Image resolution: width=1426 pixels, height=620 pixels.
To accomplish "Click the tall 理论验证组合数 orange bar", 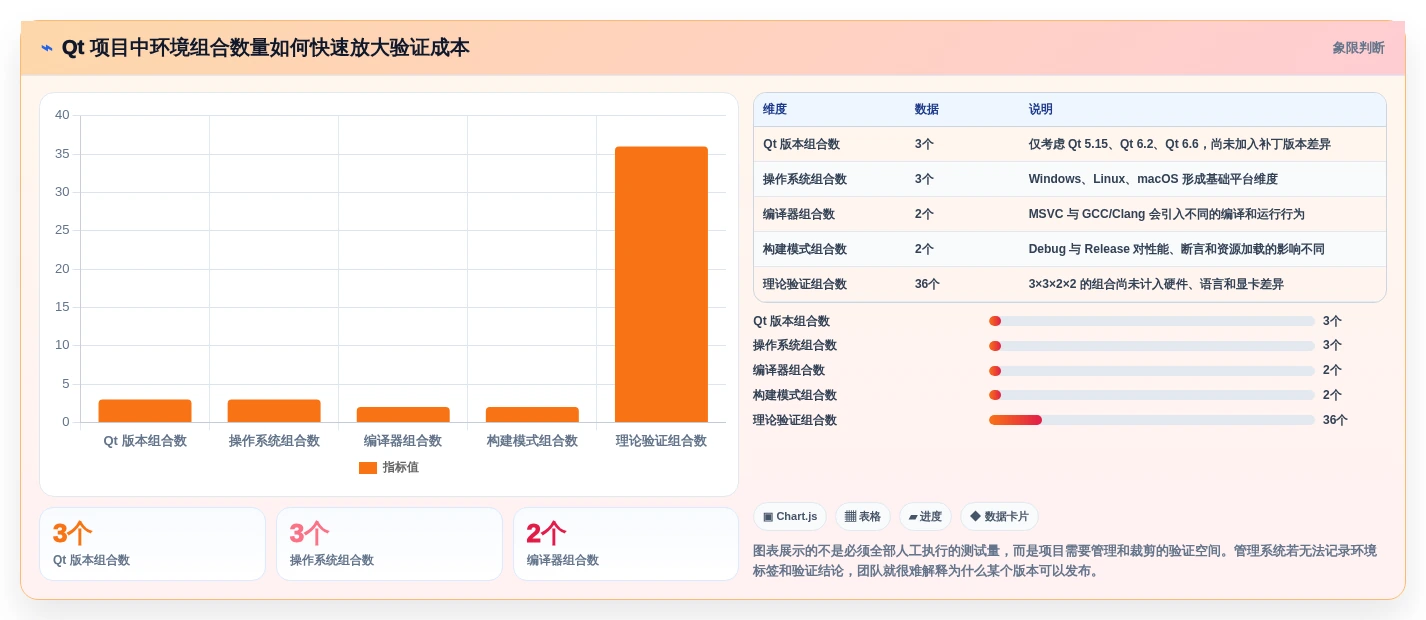I will click(x=661, y=284).
